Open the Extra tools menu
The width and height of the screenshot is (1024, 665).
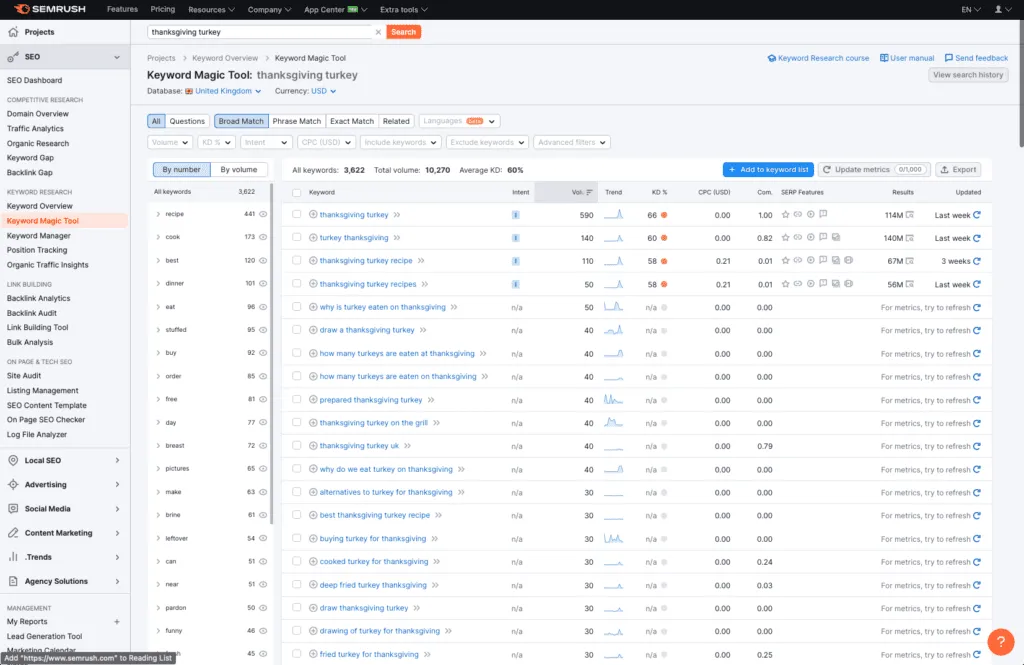(403, 9)
